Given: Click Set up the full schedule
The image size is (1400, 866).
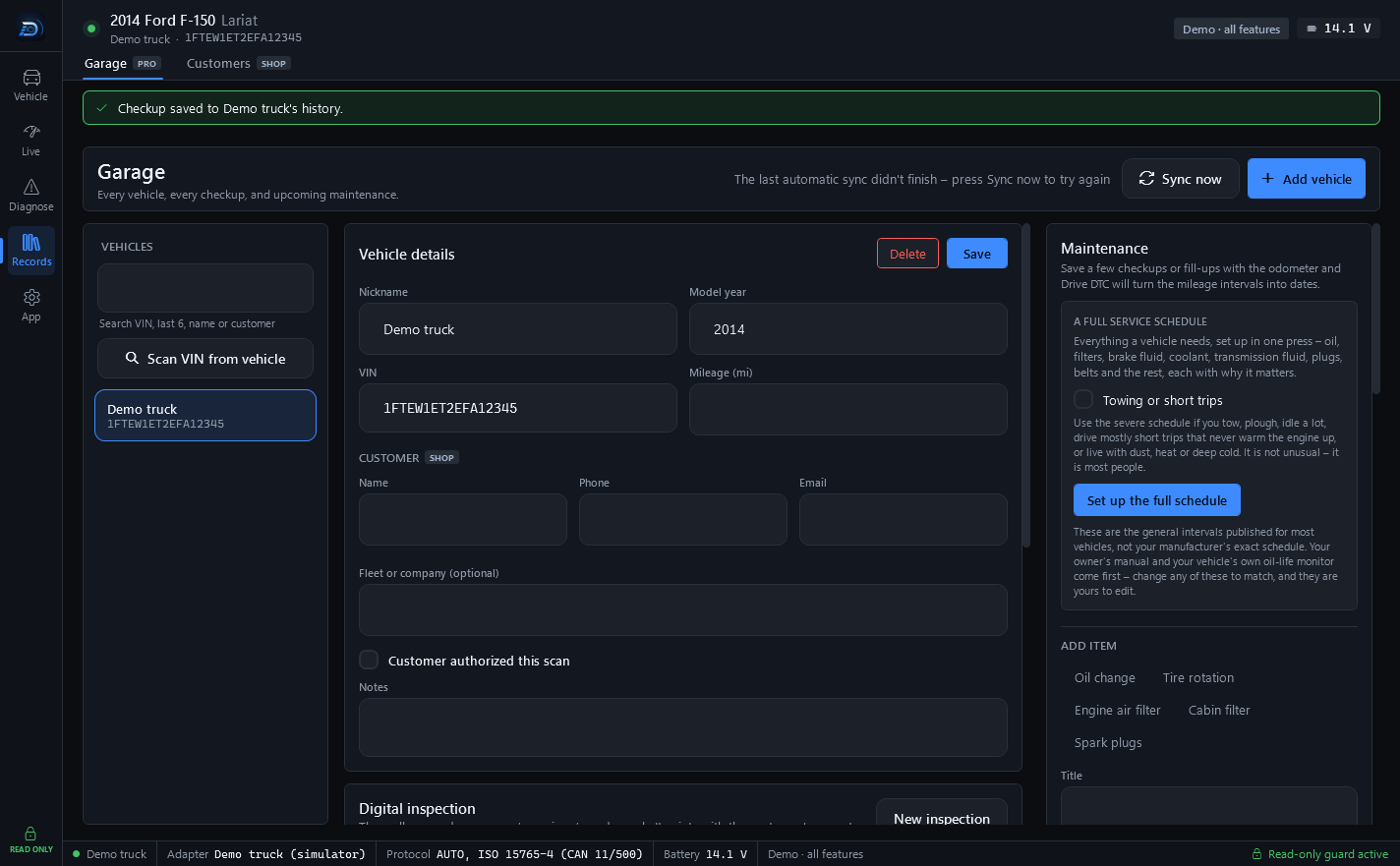Looking at the screenshot, I should click(1157, 500).
